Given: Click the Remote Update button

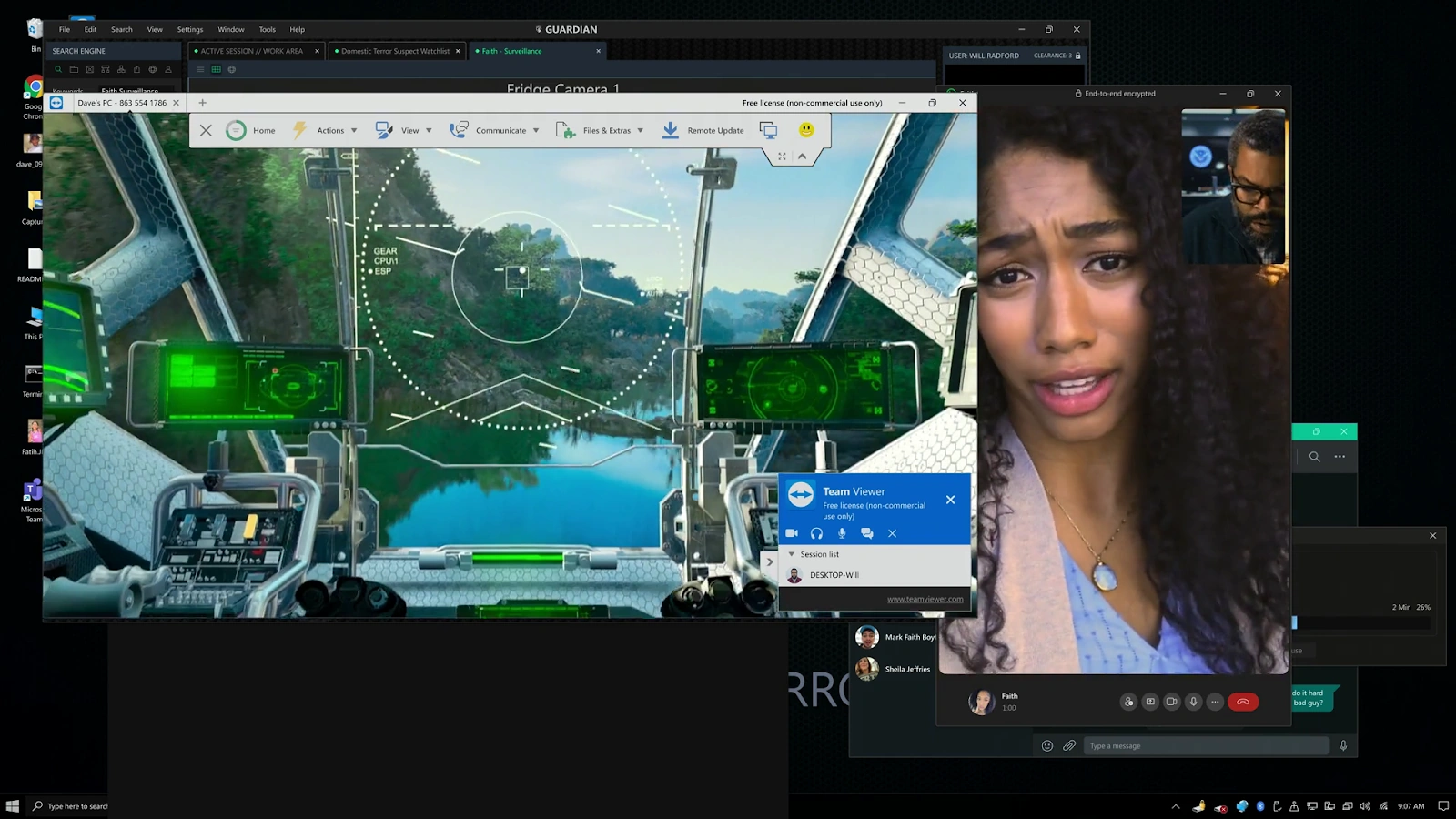Looking at the screenshot, I should coord(703,130).
